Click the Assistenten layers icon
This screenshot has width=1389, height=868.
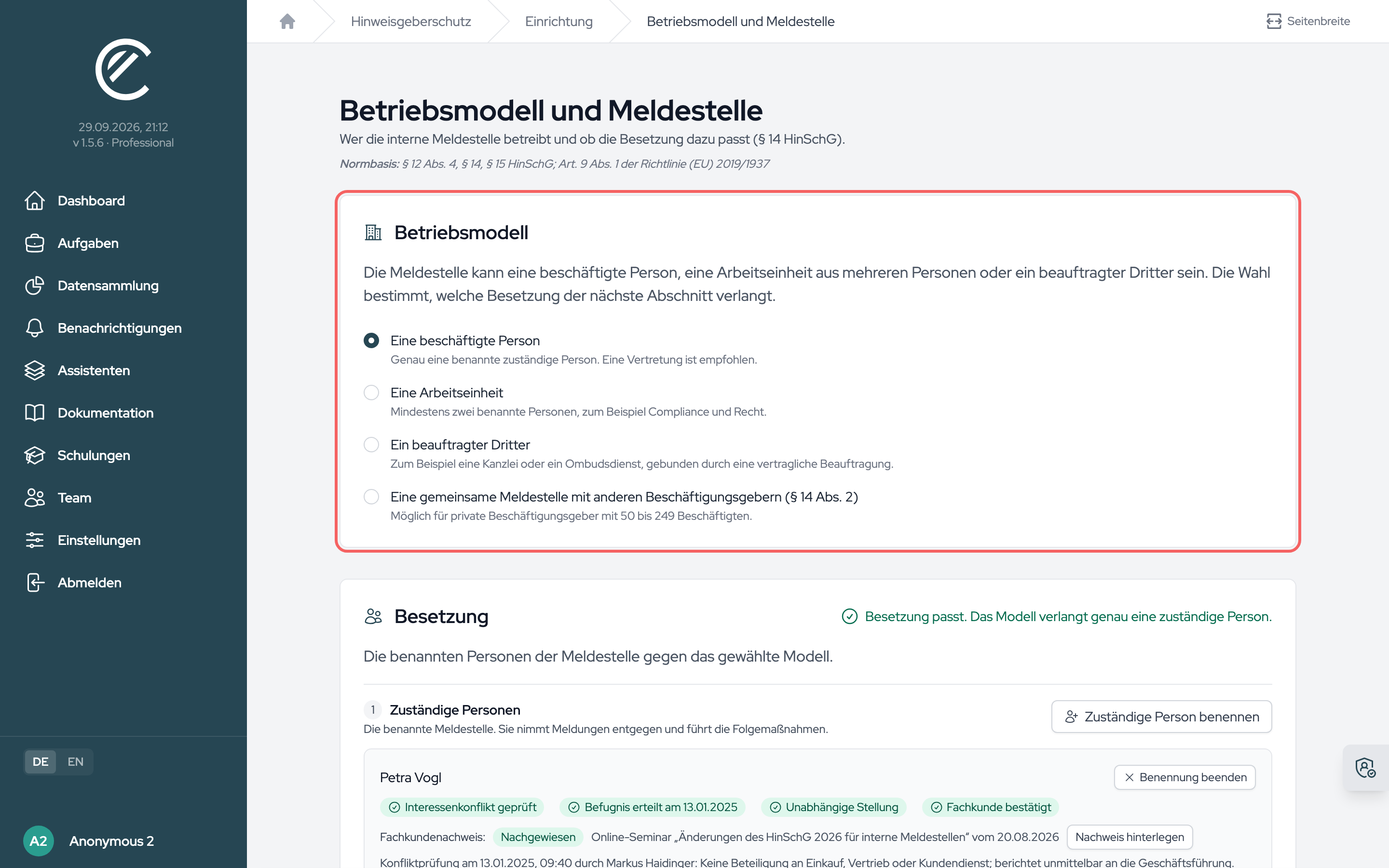pos(34,370)
